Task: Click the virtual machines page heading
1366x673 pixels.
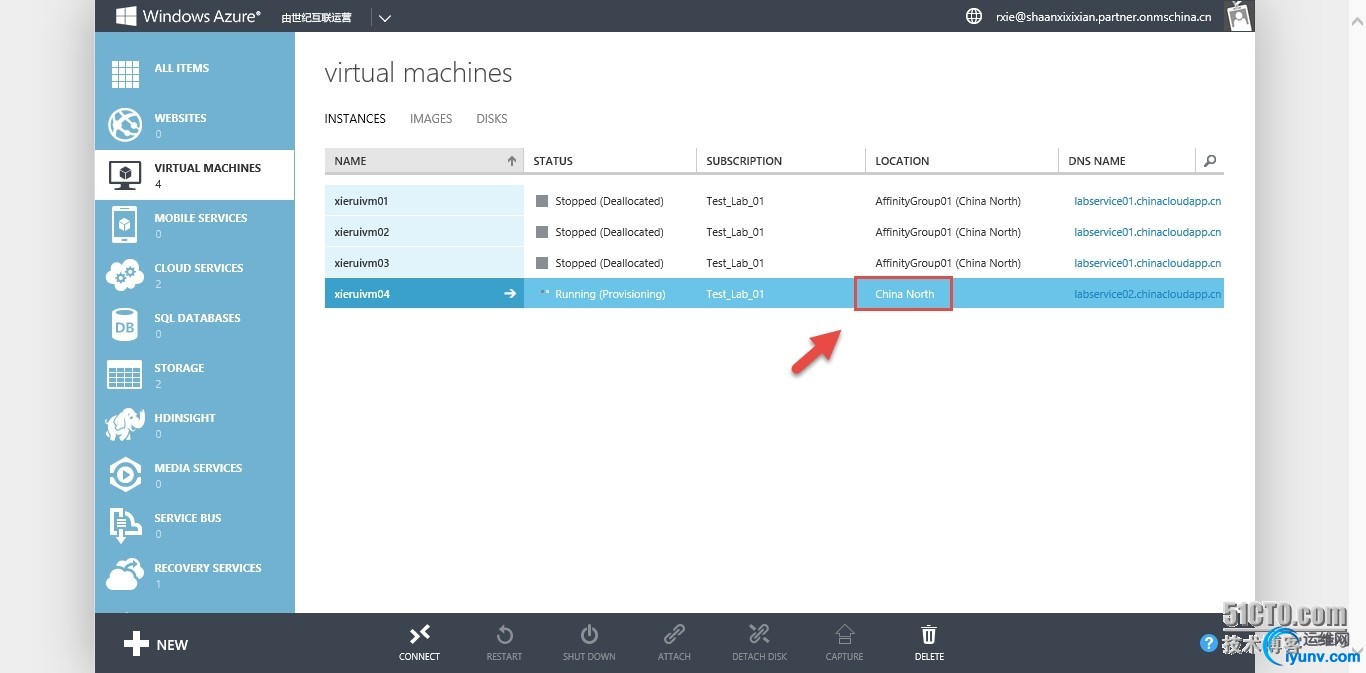Action: click(419, 73)
